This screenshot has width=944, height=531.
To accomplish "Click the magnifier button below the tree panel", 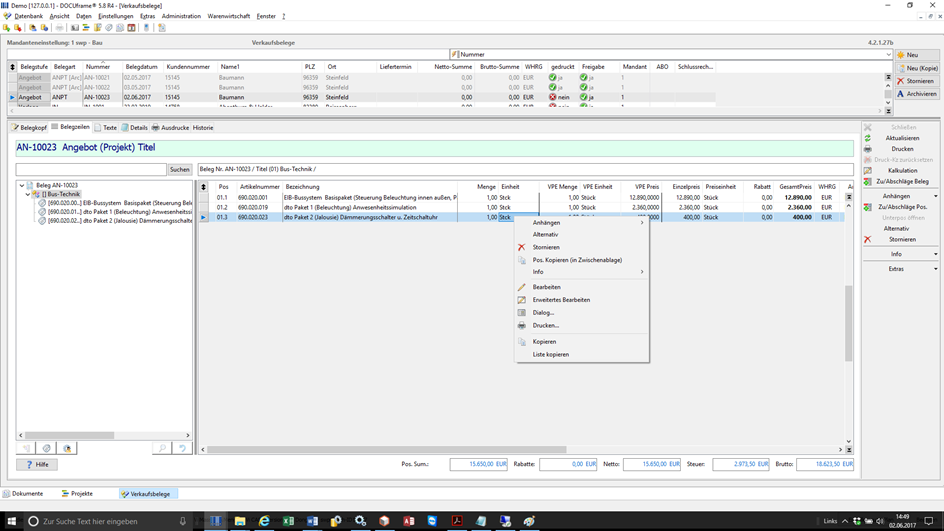I will click(x=162, y=449).
